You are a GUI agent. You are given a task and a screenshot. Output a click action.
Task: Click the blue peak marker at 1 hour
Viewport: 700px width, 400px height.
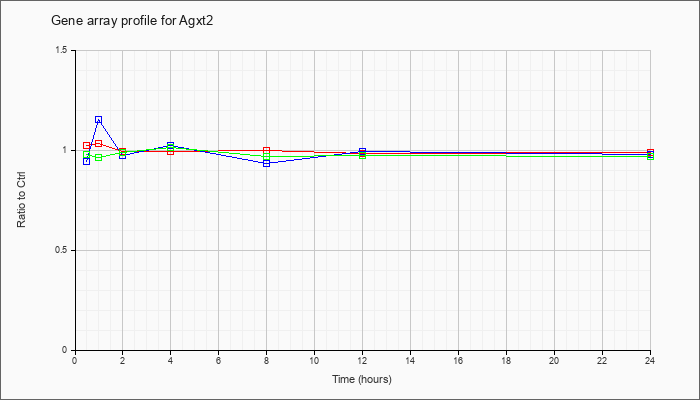[x=98, y=120]
